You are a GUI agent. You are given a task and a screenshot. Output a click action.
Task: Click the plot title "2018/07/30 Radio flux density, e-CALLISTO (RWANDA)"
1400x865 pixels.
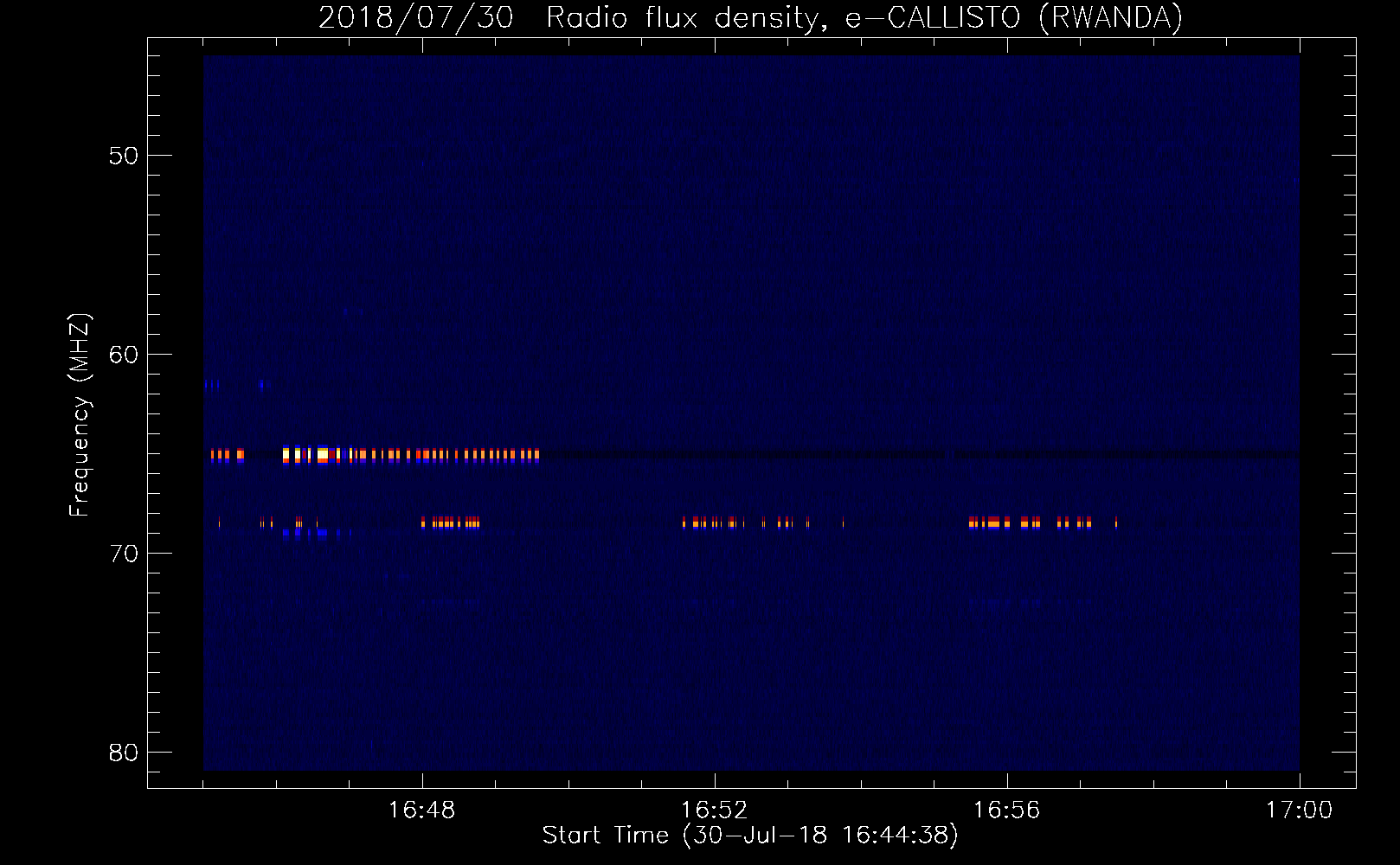point(750,18)
